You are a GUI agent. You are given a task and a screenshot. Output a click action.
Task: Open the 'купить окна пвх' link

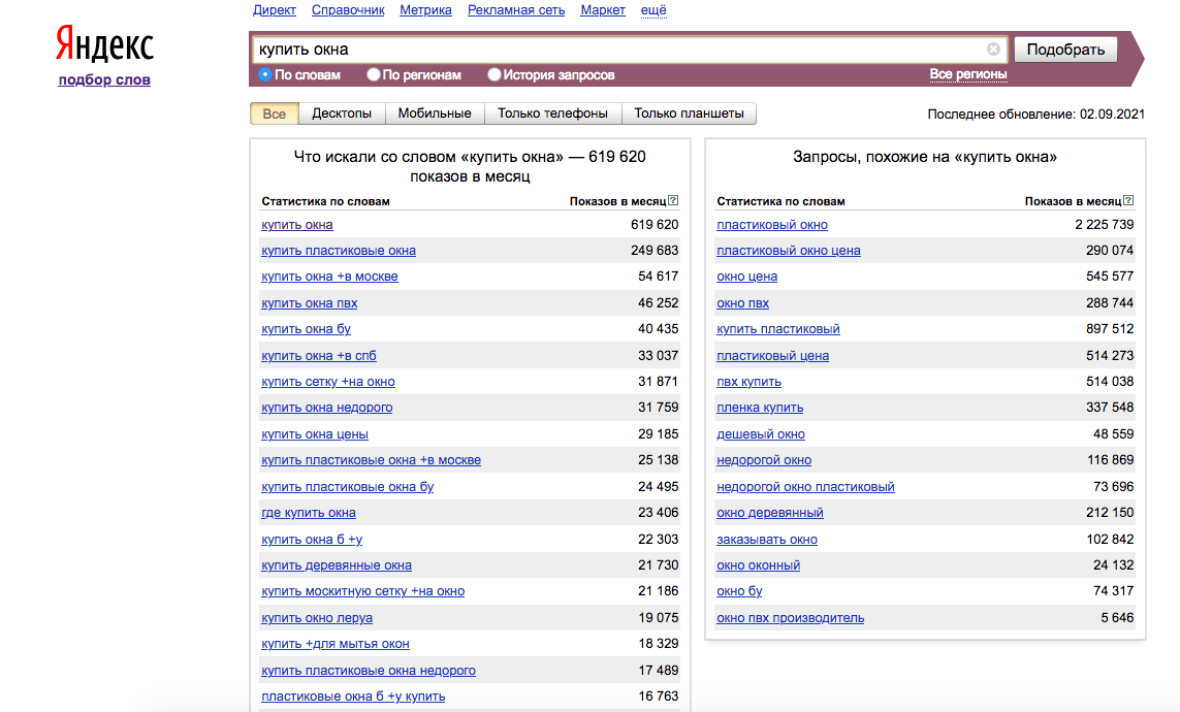tap(309, 303)
